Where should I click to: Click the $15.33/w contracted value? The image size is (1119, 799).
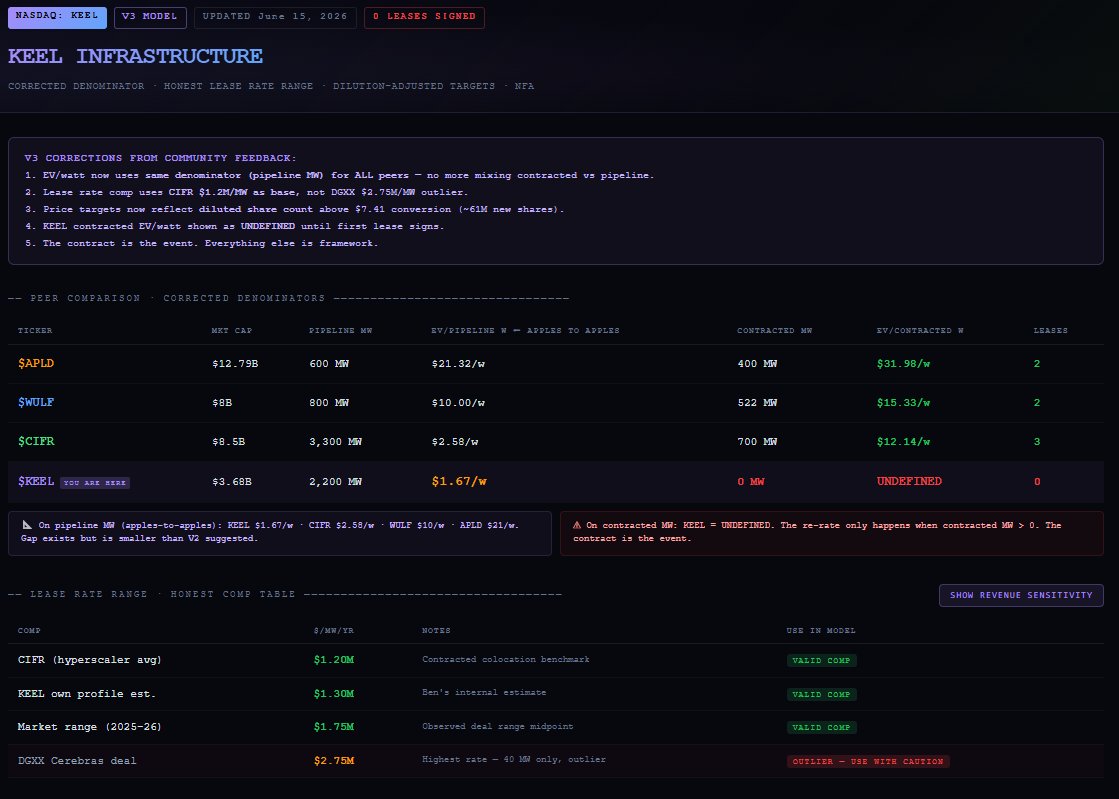pos(903,403)
